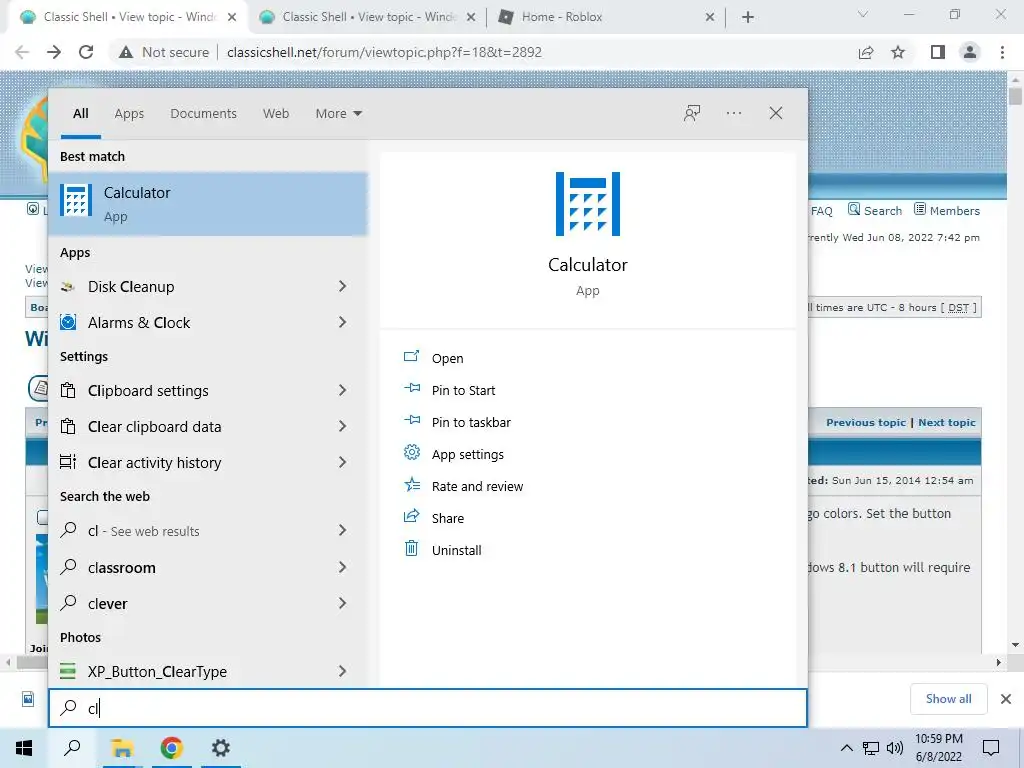This screenshot has width=1024, height=768.
Task: Click the Clear clipboard data icon
Action: [x=68, y=426]
